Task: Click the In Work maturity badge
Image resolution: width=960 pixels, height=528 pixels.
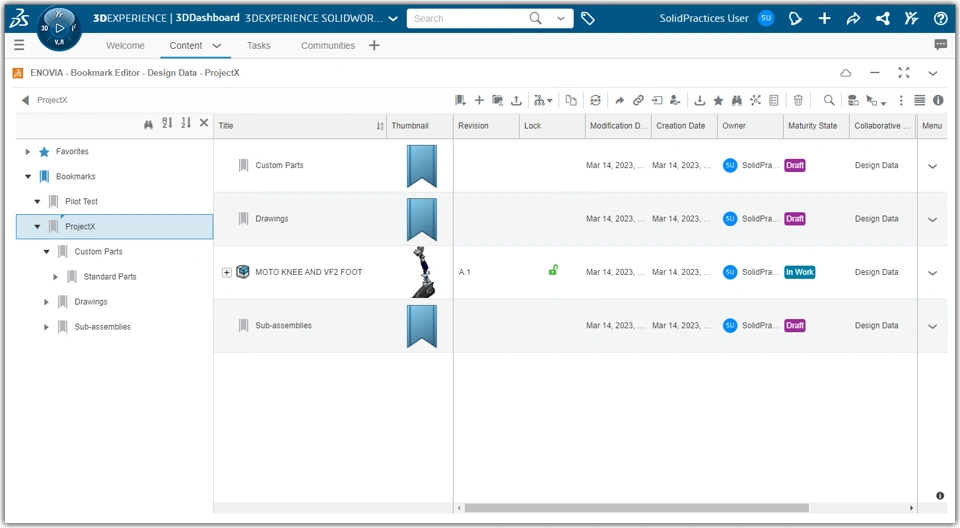Action: click(800, 272)
